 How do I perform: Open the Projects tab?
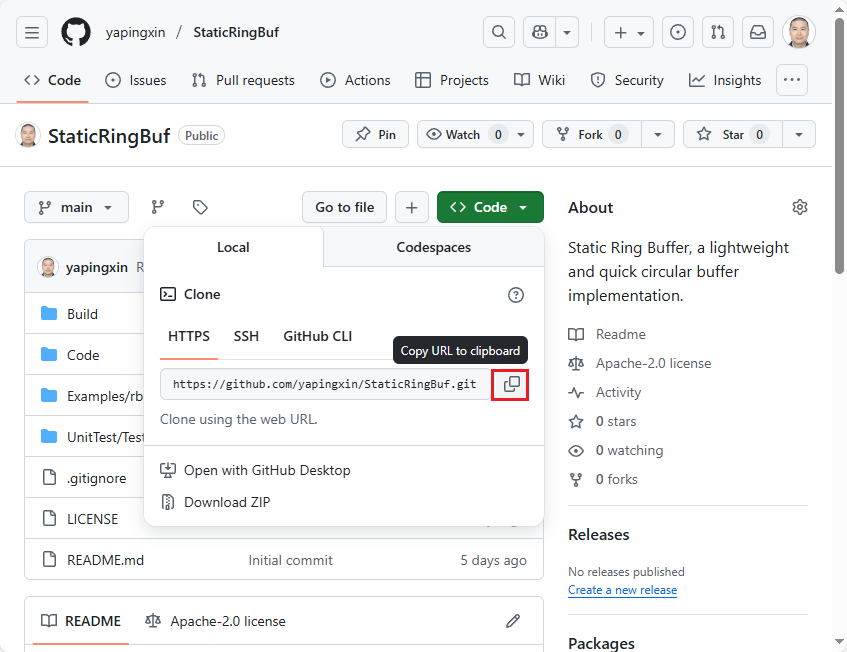pyautogui.click(x=452, y=80)
